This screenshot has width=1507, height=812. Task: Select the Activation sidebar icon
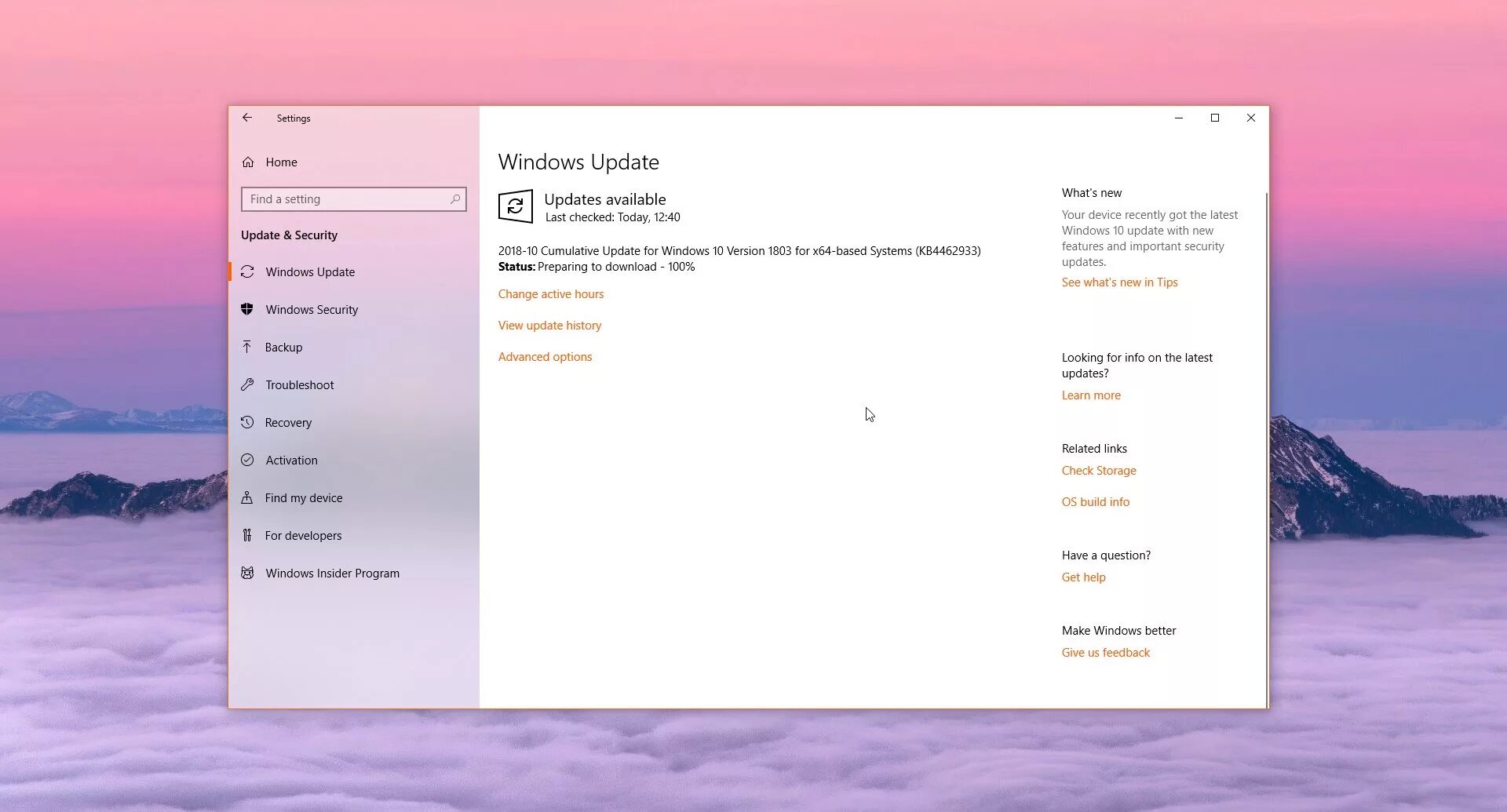pyautogui.click(x=247, y=460)
